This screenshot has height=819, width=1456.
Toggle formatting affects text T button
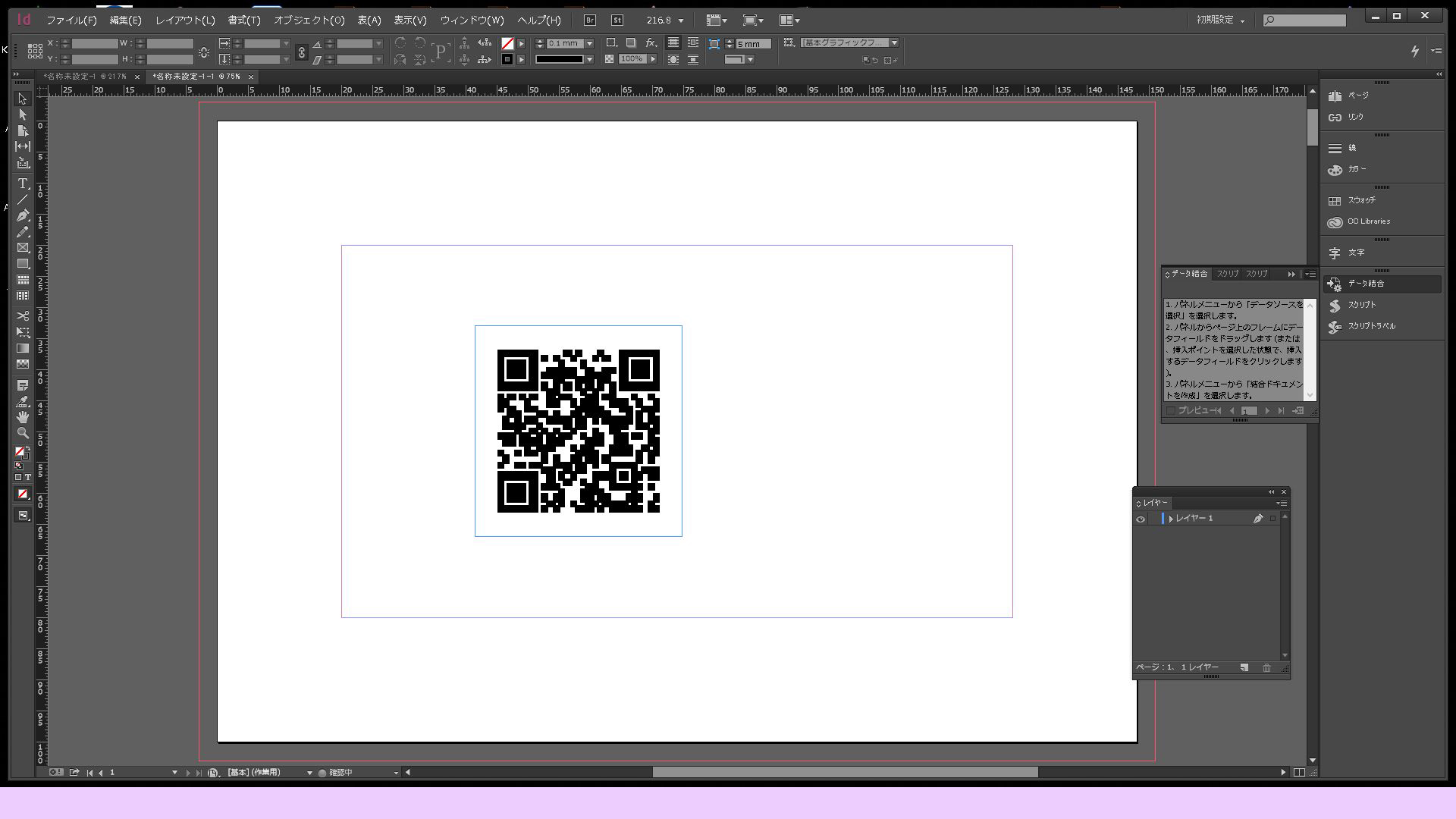click(x=28, y=477)
